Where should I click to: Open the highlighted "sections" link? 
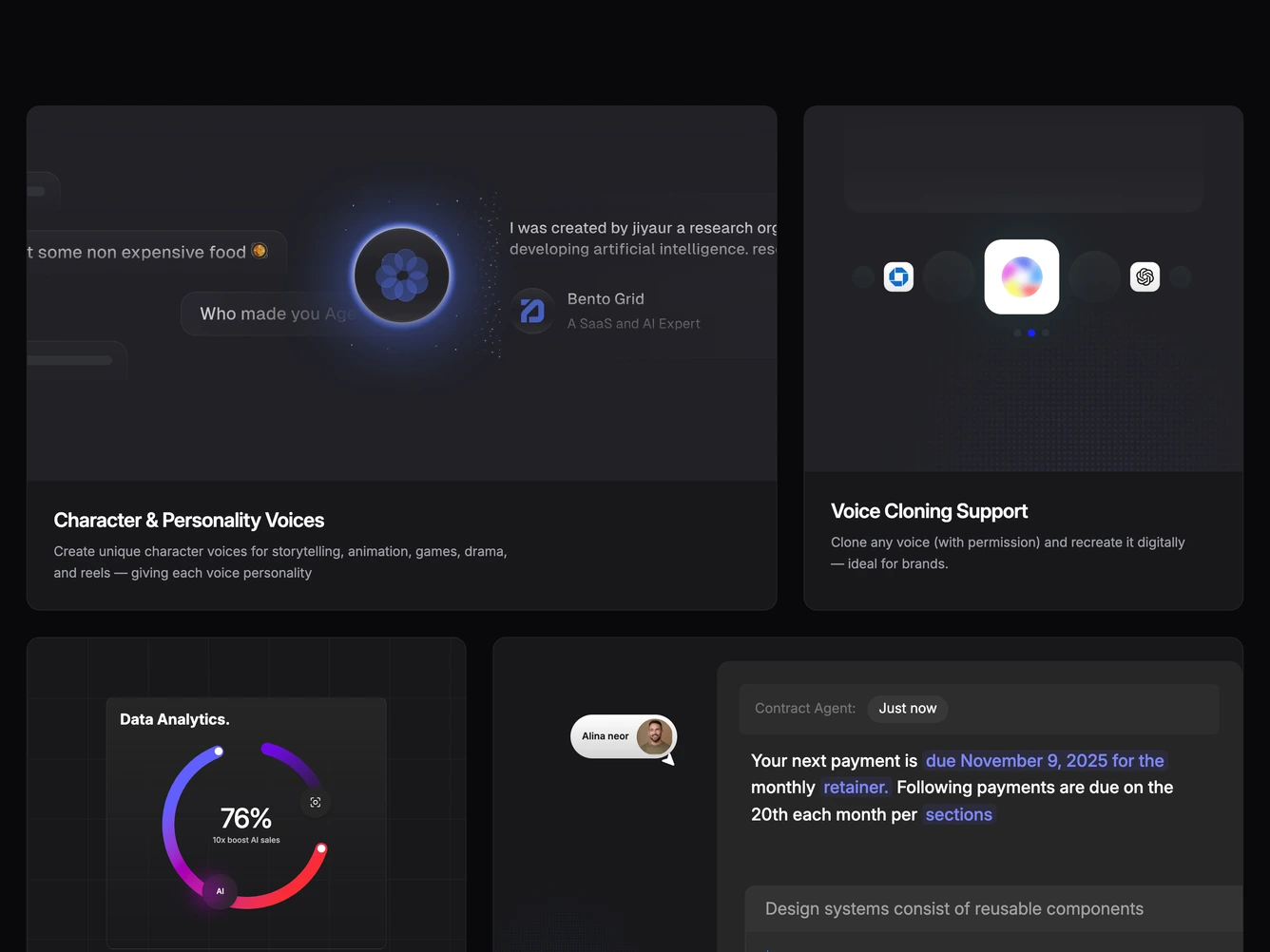[958, 814]
